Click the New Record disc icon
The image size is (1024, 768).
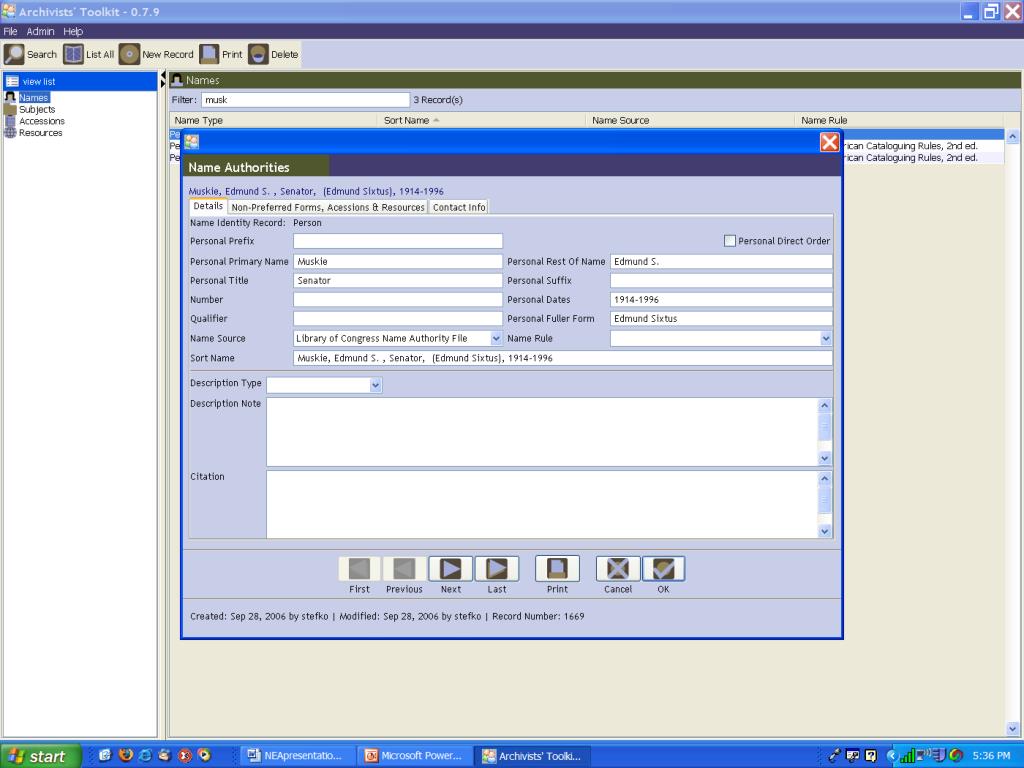pyautogui.click(x=129, y=54)
